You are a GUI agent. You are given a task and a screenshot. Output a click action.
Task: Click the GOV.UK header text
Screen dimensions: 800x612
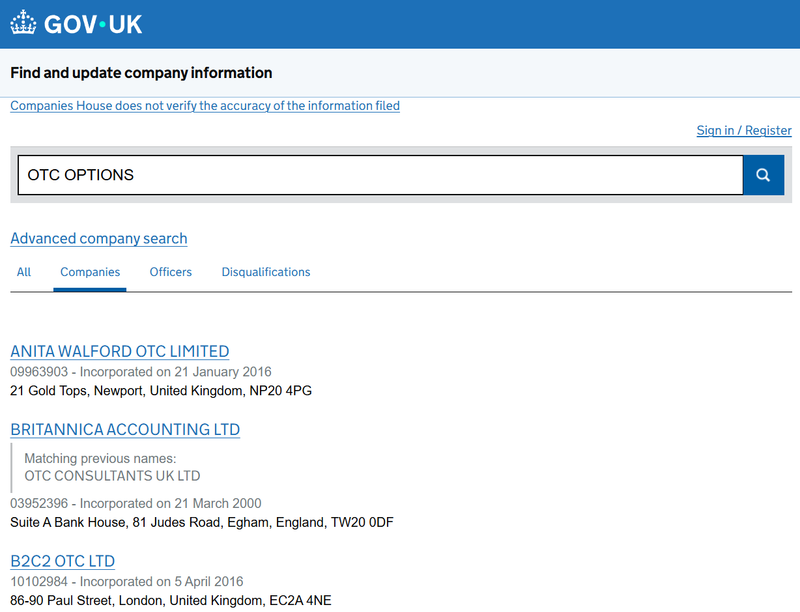[x=93, y=24]
